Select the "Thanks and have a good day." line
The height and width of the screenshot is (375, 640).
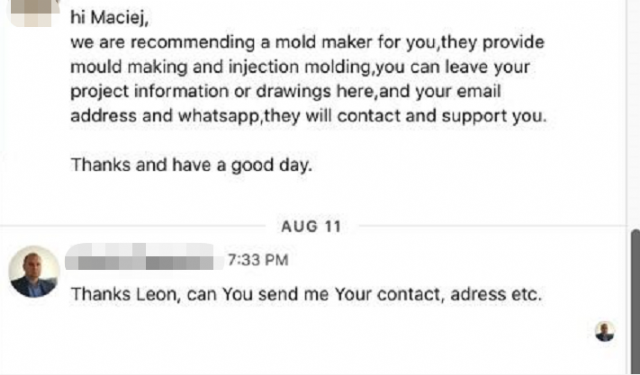[191, 165]
